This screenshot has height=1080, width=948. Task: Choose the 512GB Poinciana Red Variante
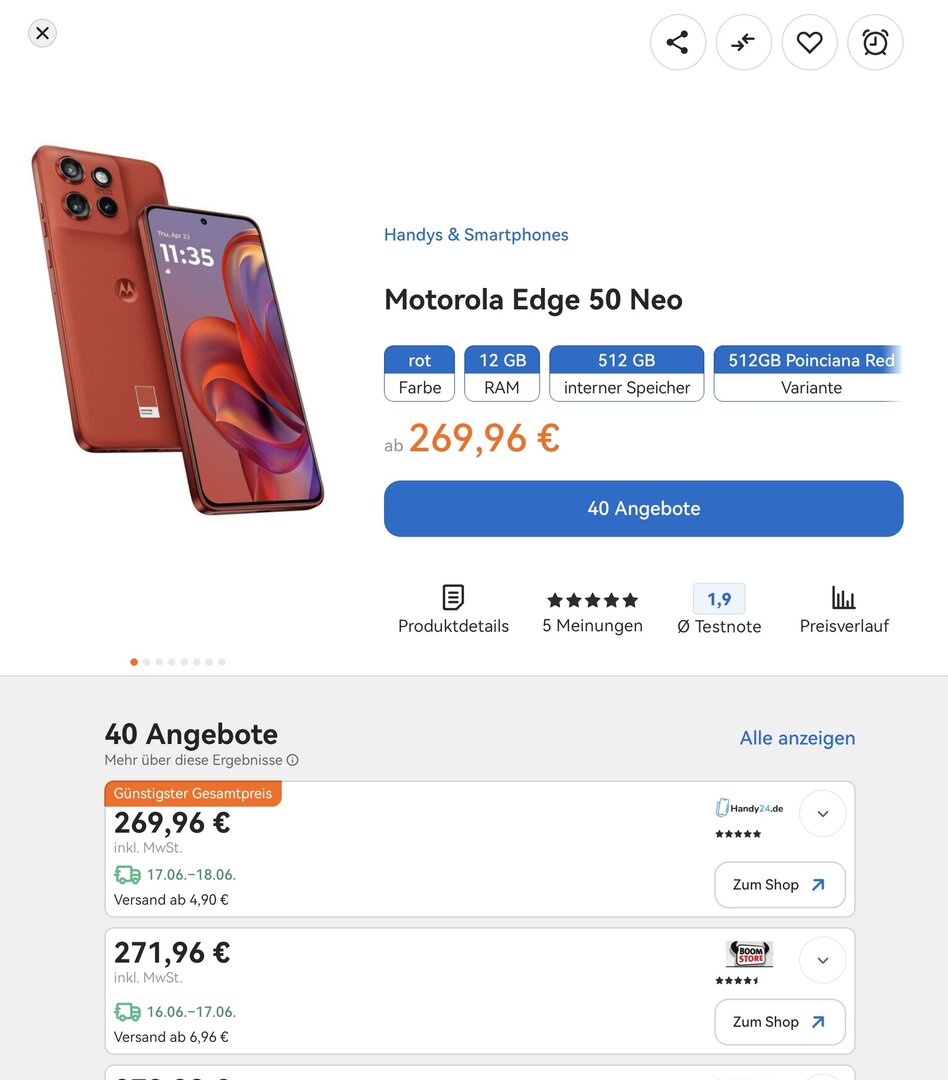pyautogui.click(x=808, y=373)
